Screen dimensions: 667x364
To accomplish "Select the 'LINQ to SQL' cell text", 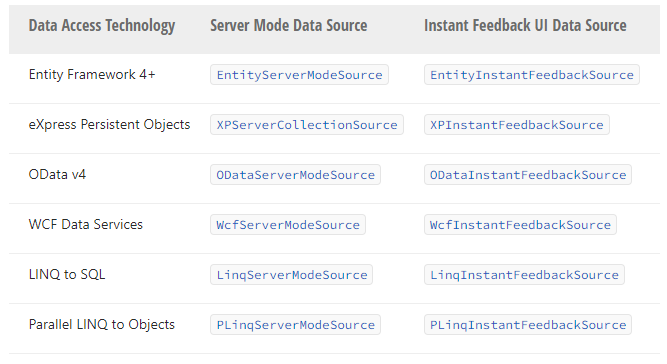I will (x=67, y=274).
